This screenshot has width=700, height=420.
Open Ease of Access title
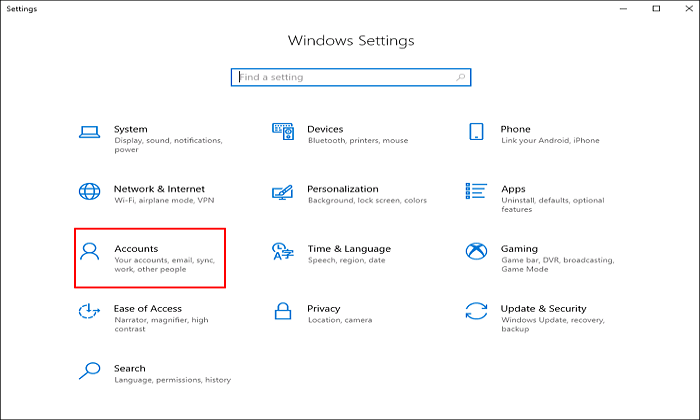coord(148,308)
